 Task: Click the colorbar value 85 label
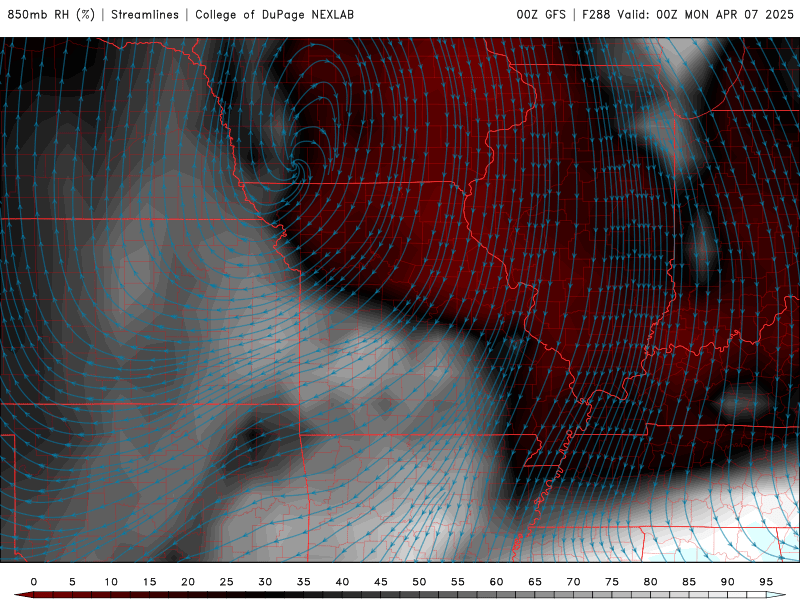(689, 582)
